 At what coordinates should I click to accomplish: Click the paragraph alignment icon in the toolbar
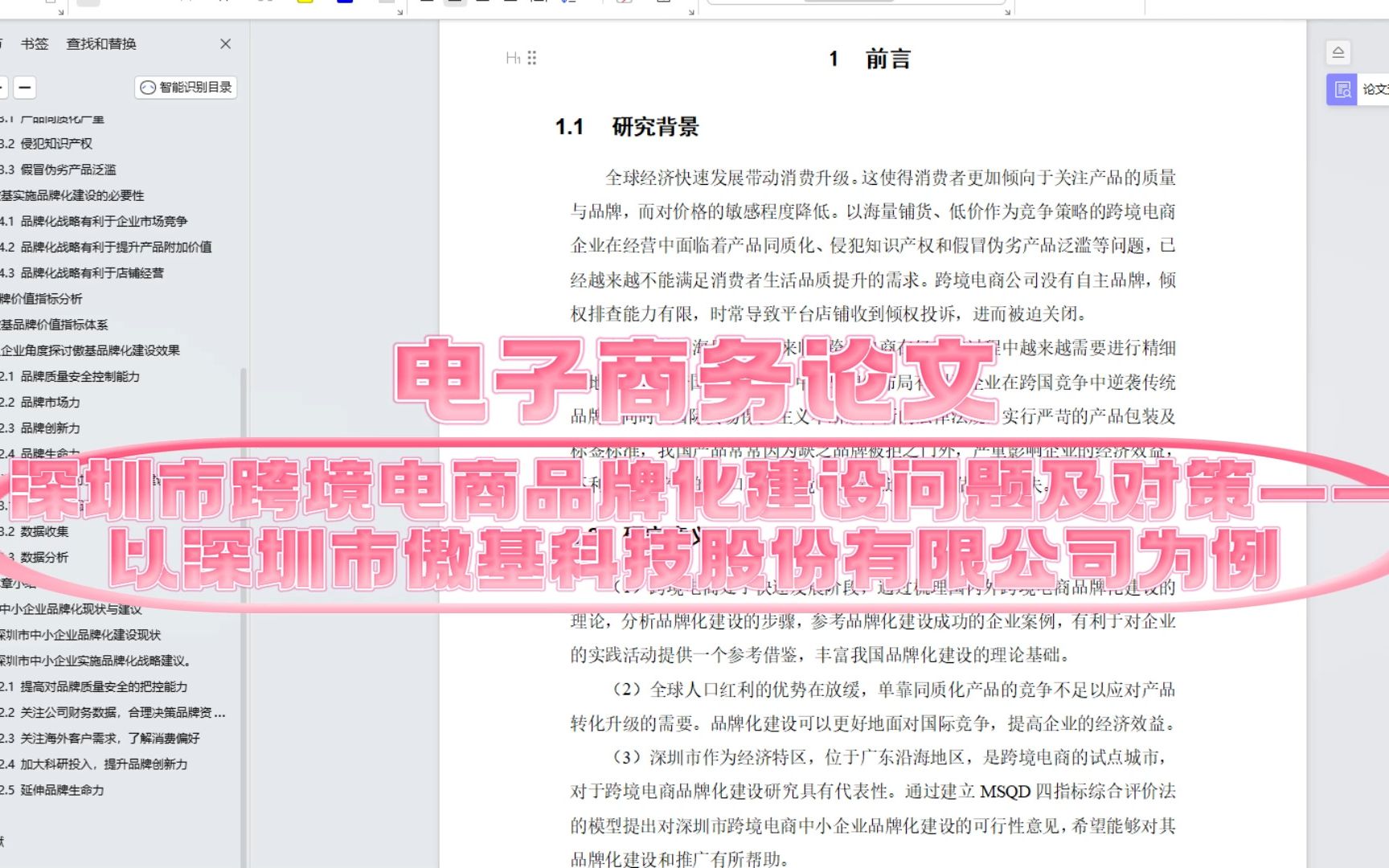(x=455, y=2)
